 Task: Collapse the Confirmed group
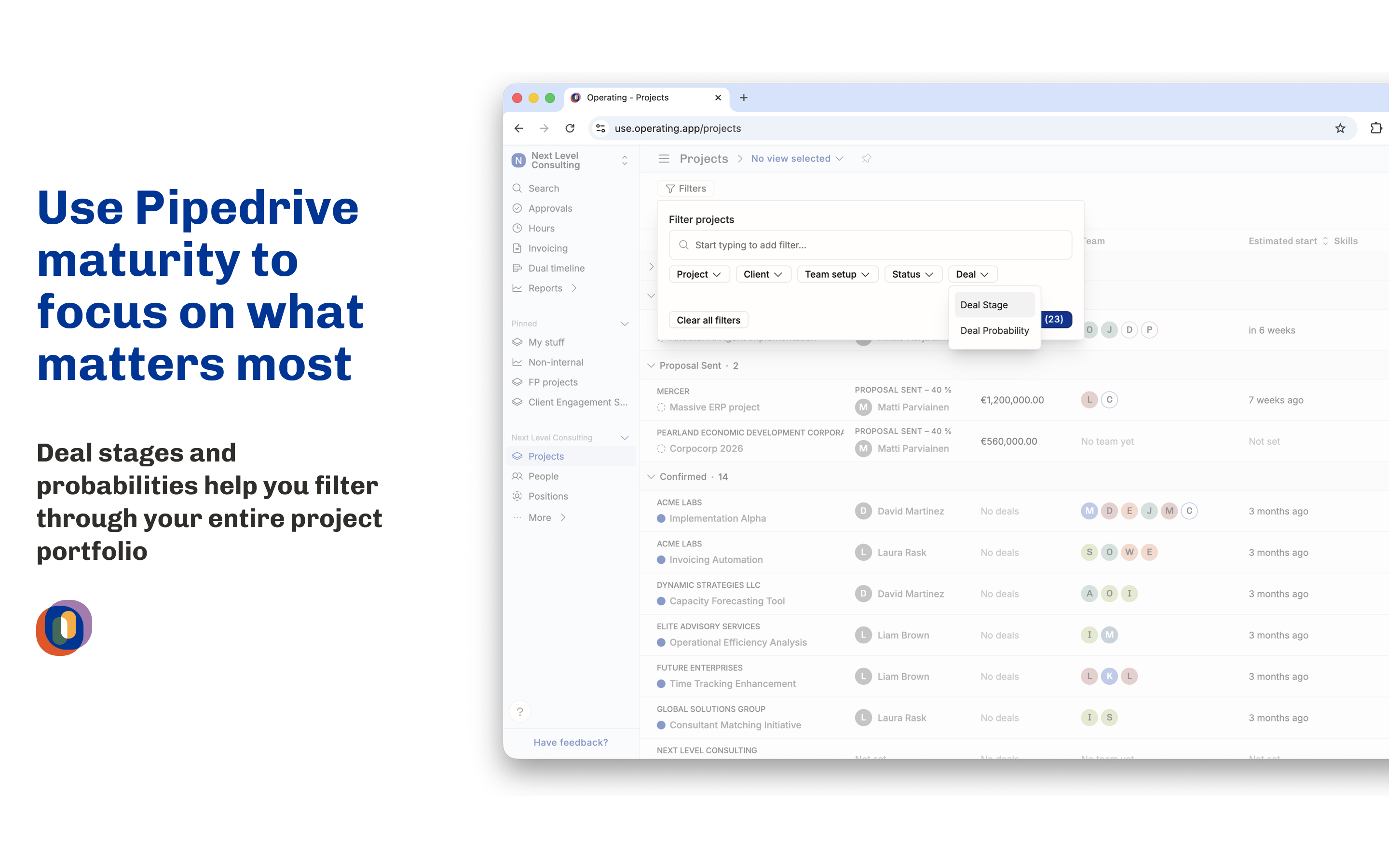[x=651, y=476]
